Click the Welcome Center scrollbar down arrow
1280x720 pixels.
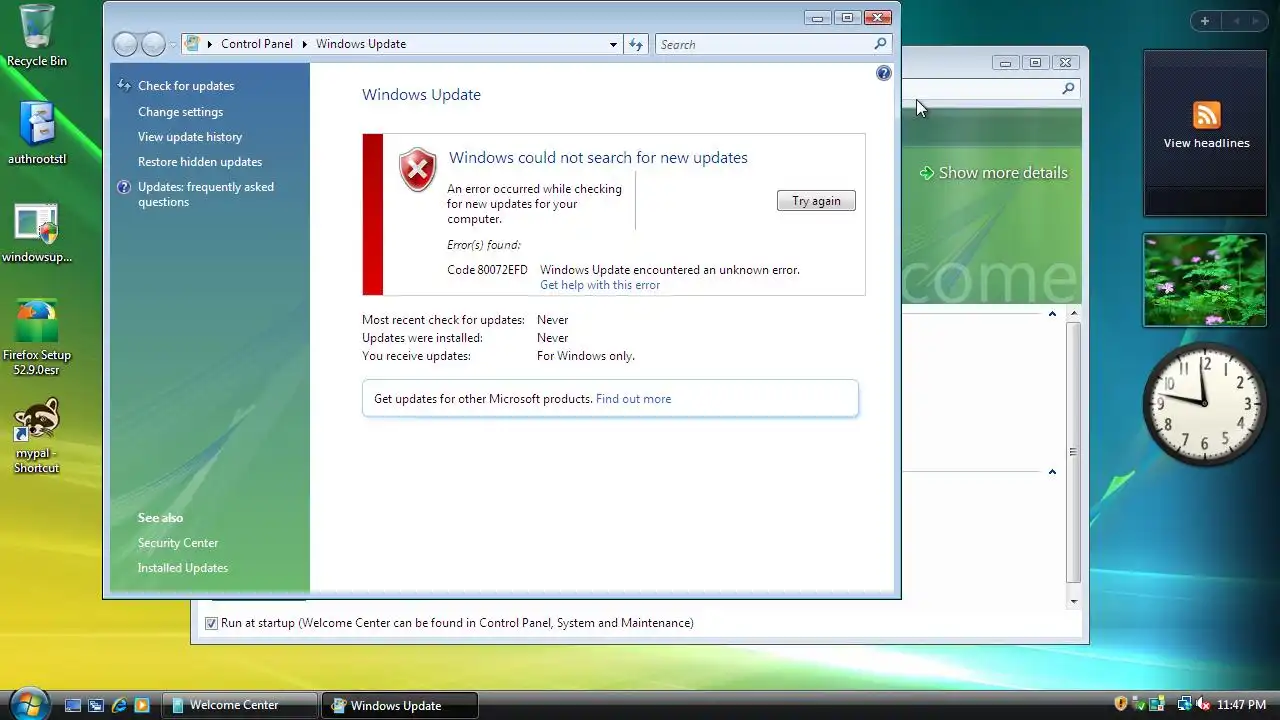click(1074, 602)
